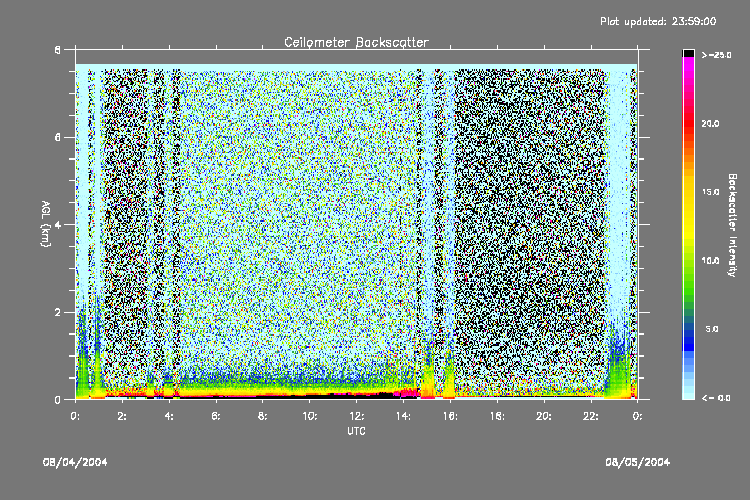Viewport: 750px width, 500px height.
Task: Click the x-axis tick label '6:'
Action: point(216,416)
